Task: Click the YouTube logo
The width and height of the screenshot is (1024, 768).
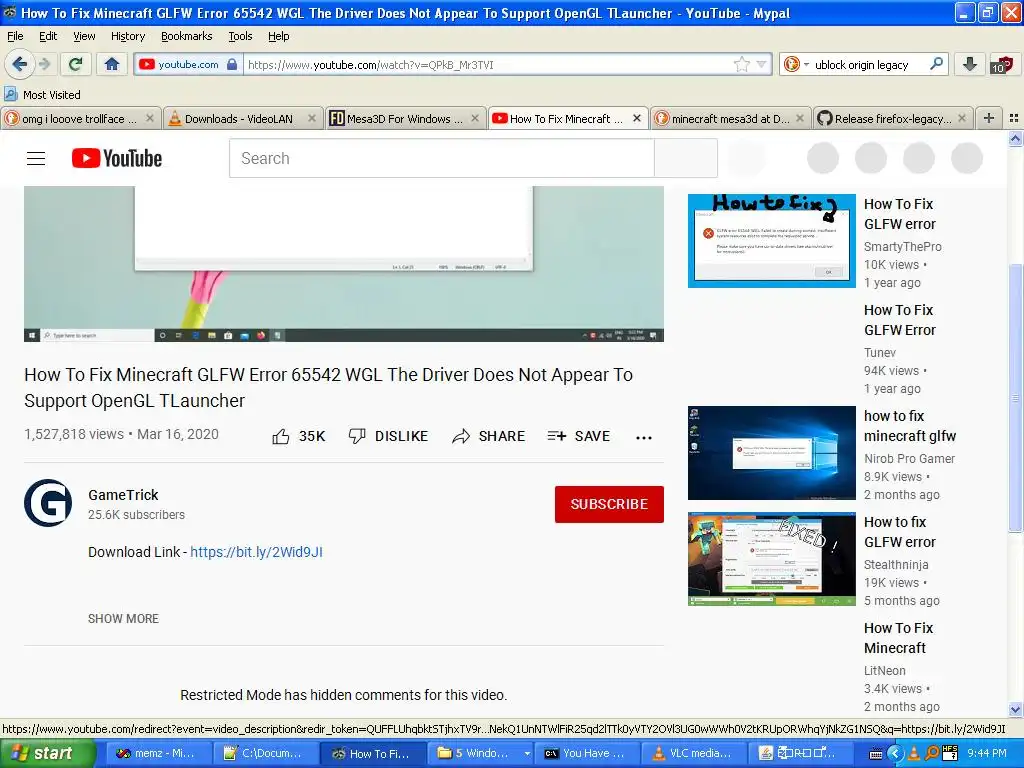Action: [x=116, y=158]
